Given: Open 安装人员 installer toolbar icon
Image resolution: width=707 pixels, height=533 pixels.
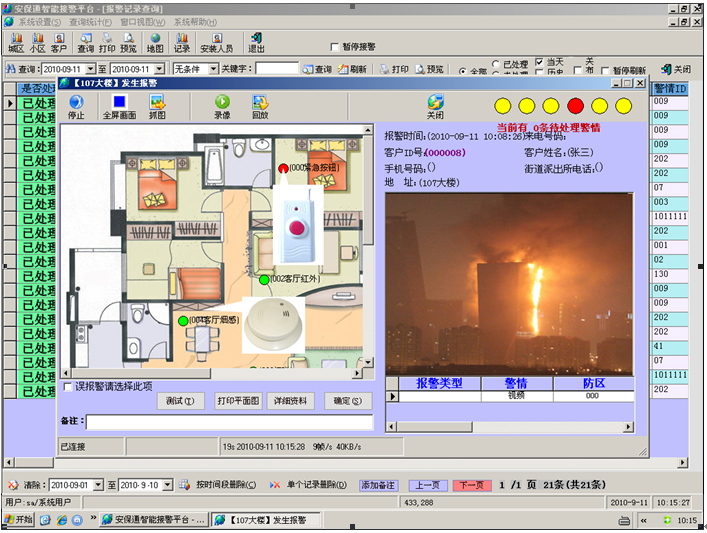Looking at the screenshot, I should coord(216,40).
